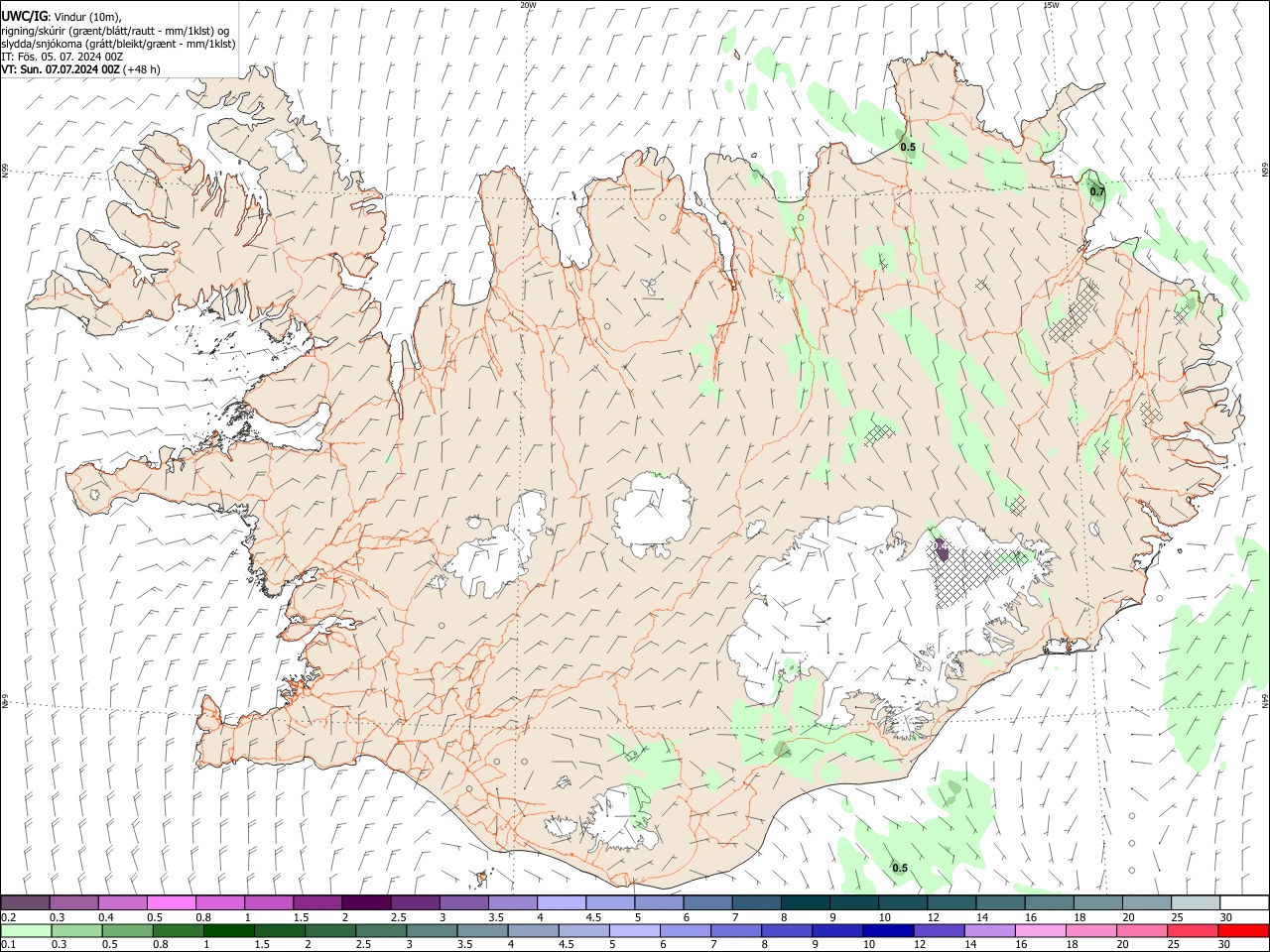Click the bright pink 0.5 swatch in snow scale
The width and height of the screenshot is (1270, 952).
[x=171, y=902]
